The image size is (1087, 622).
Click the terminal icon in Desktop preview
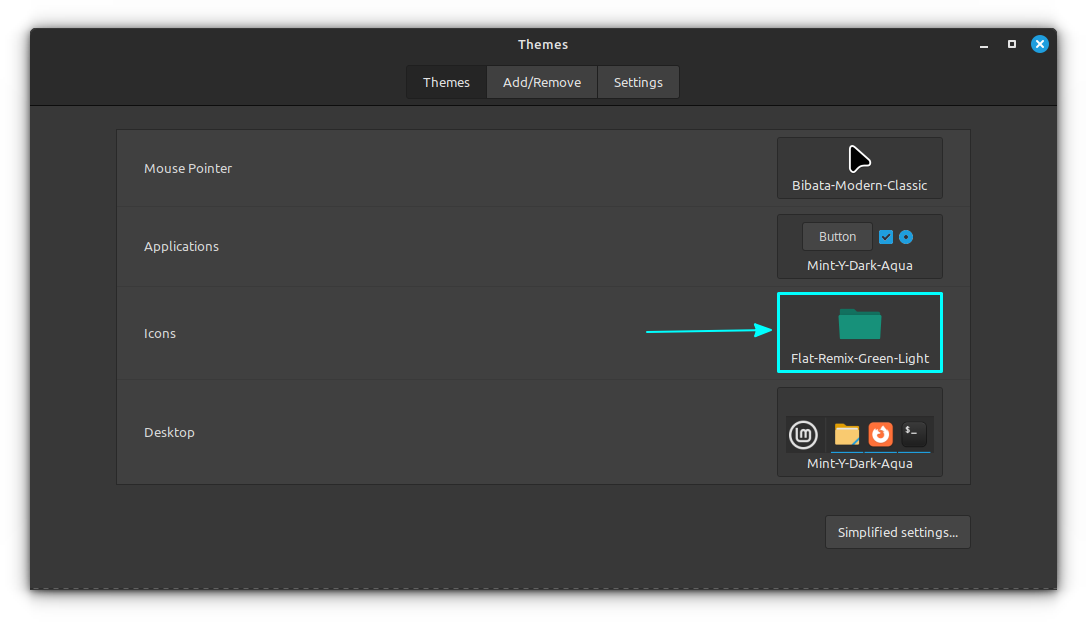coord(914,433)
